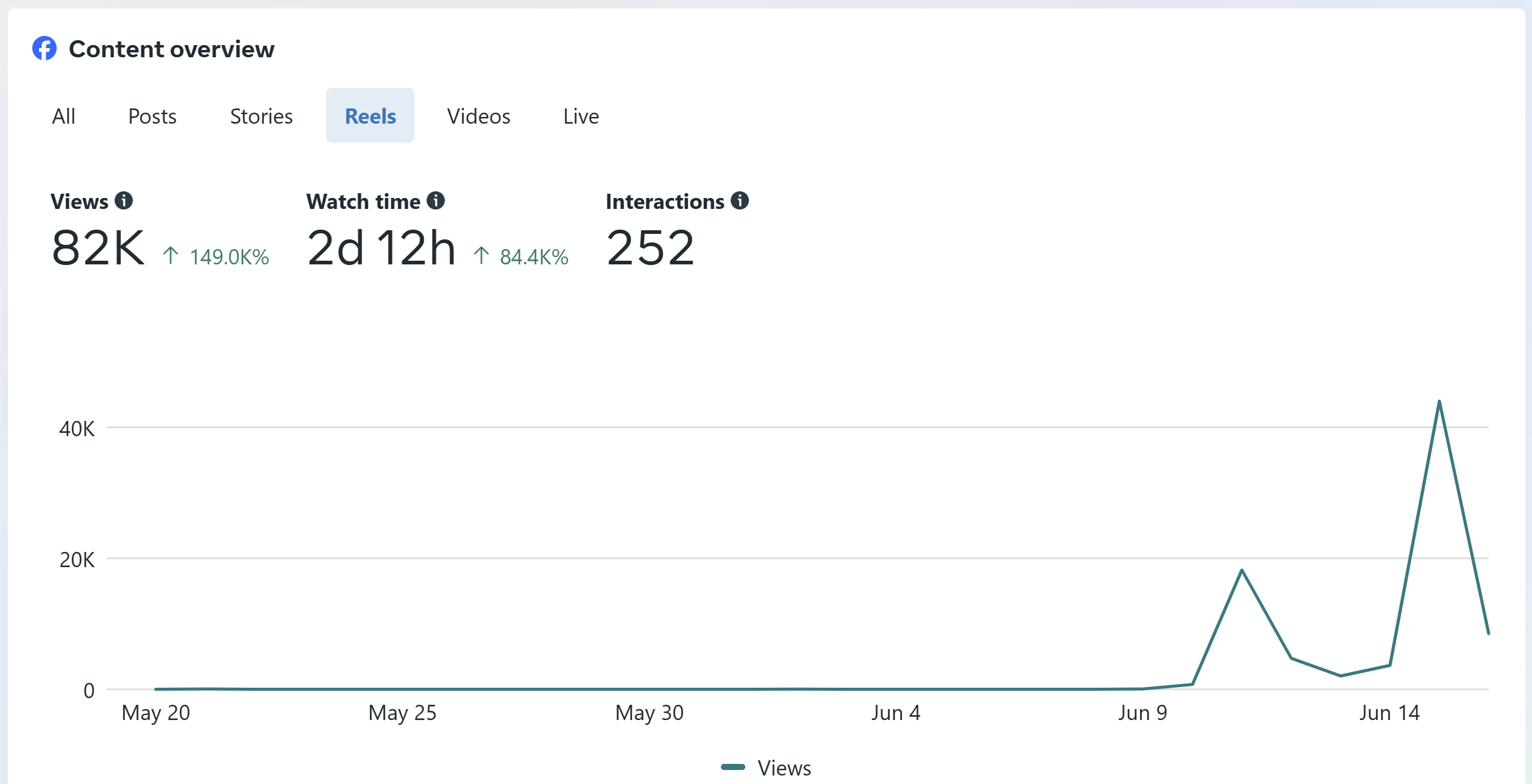Click the highest peak on the views line
The width and height of the screenshot is (1532, 784).
pos(1439,401)
